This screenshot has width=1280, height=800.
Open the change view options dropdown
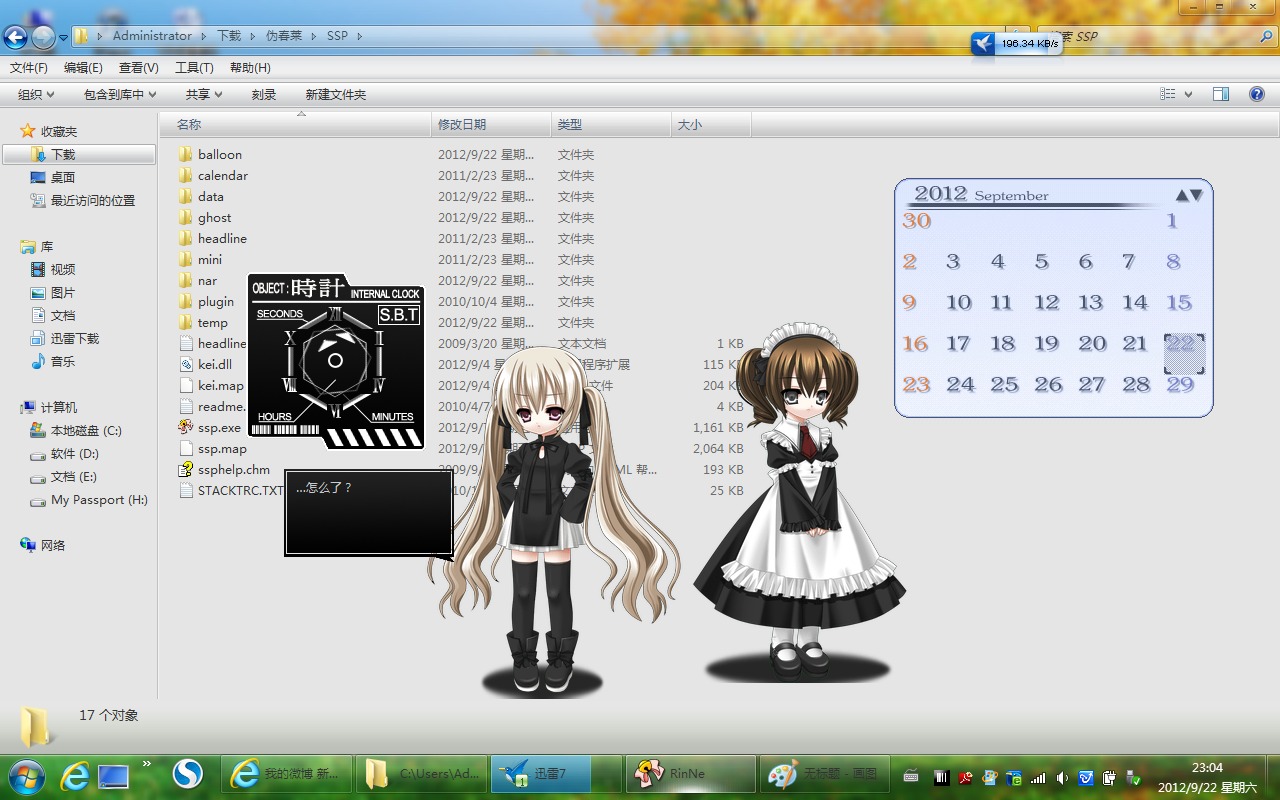coord(1188,94)
